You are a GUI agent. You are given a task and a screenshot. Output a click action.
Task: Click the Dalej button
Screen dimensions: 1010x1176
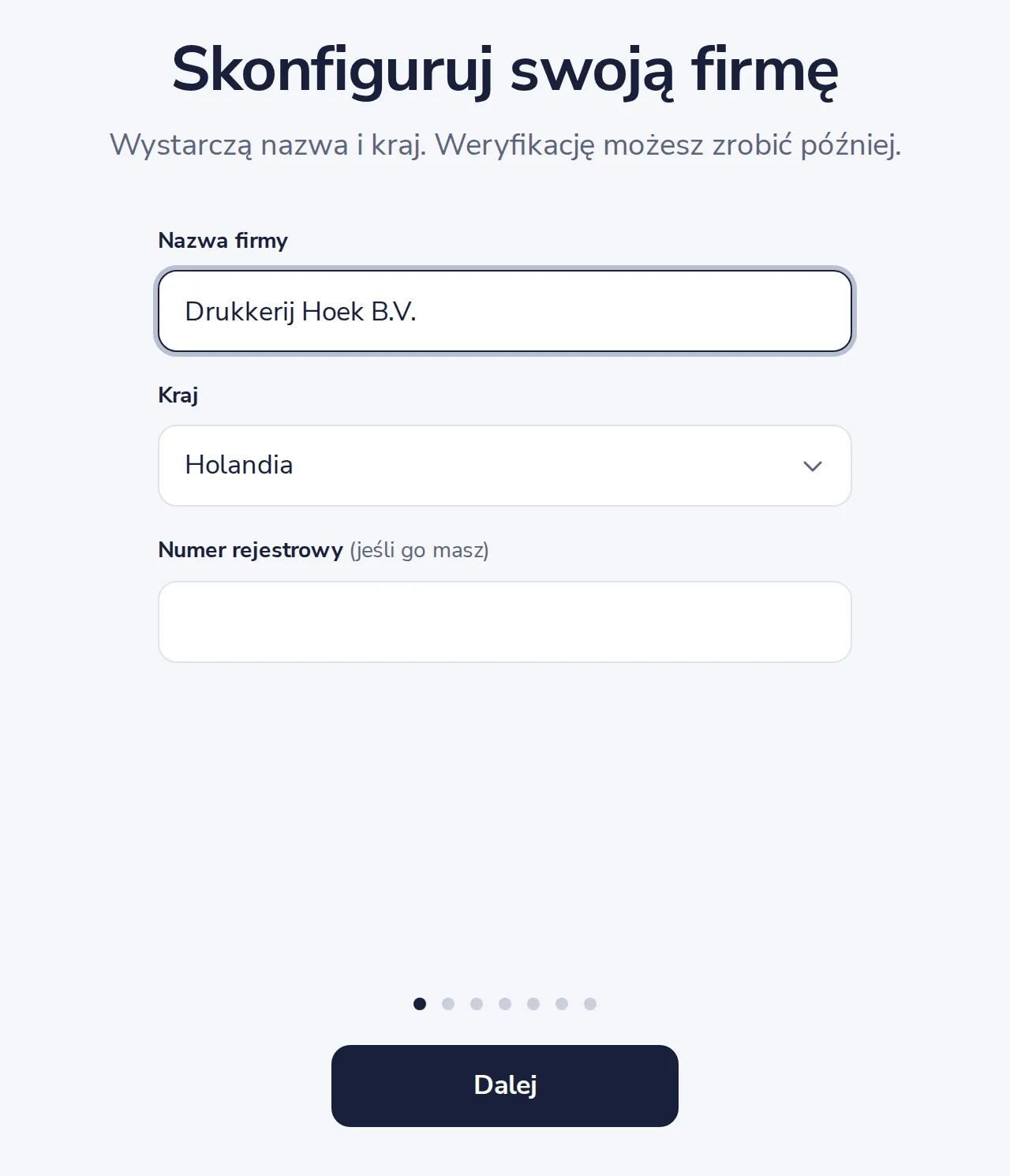[505, 1085]
